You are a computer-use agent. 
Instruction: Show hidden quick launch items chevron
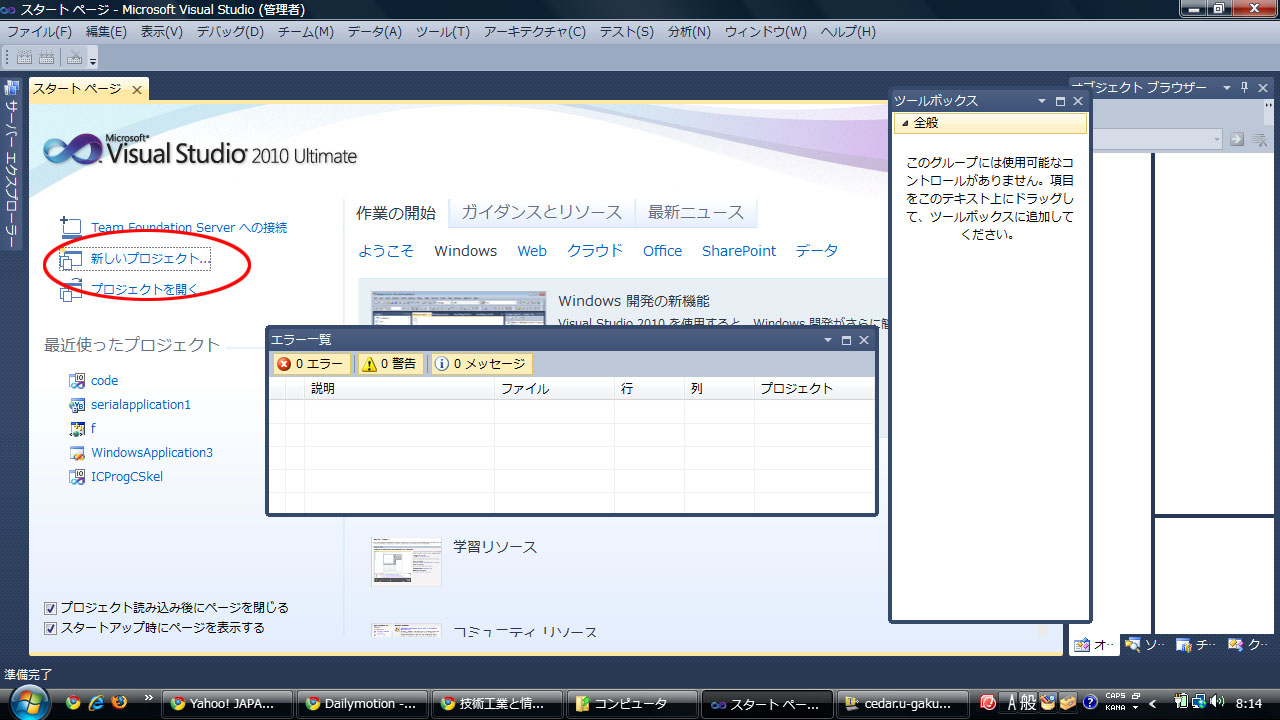pyautogui.click(x=149, y=697)
